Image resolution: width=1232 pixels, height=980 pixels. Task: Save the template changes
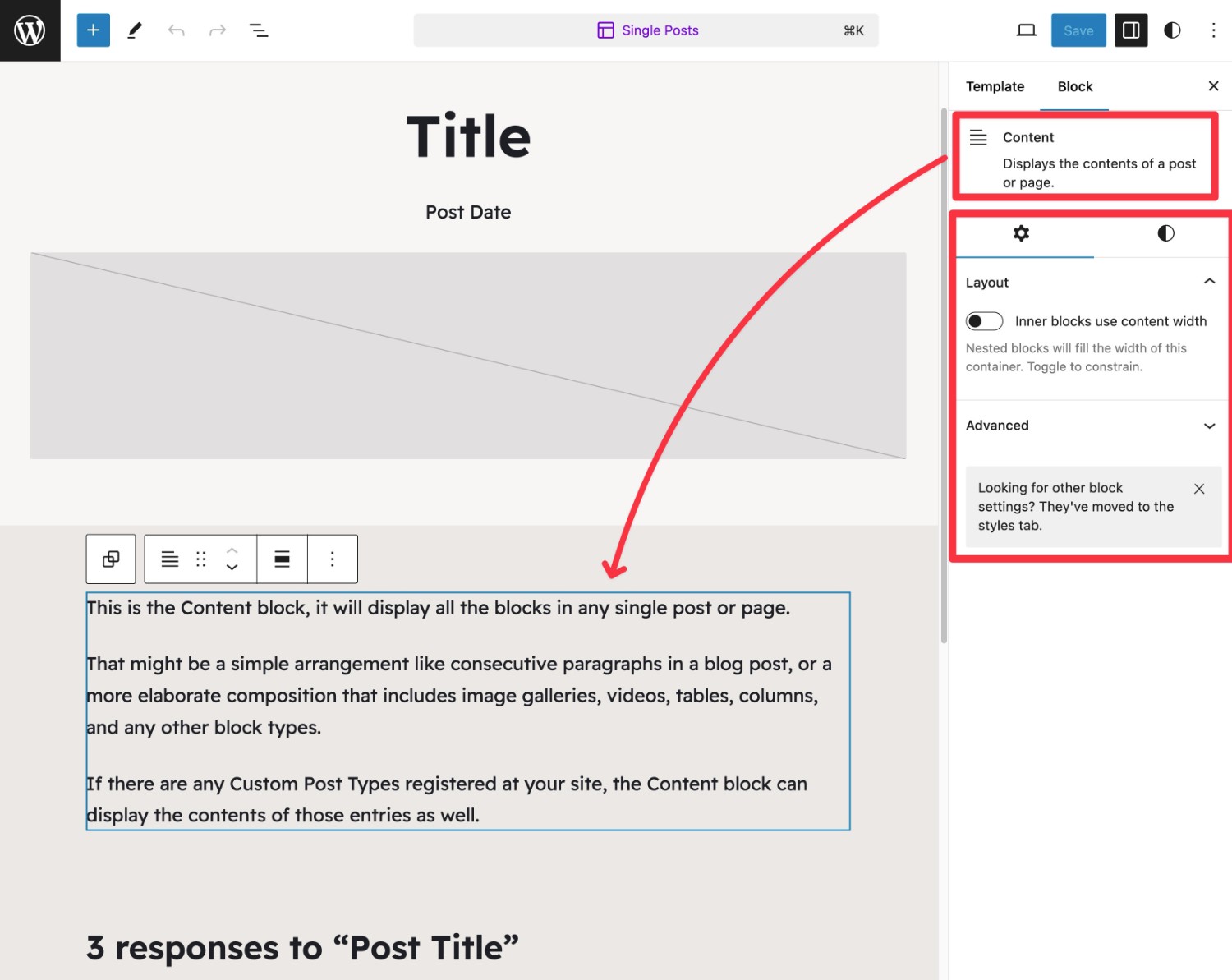[x=1078, y=30]
